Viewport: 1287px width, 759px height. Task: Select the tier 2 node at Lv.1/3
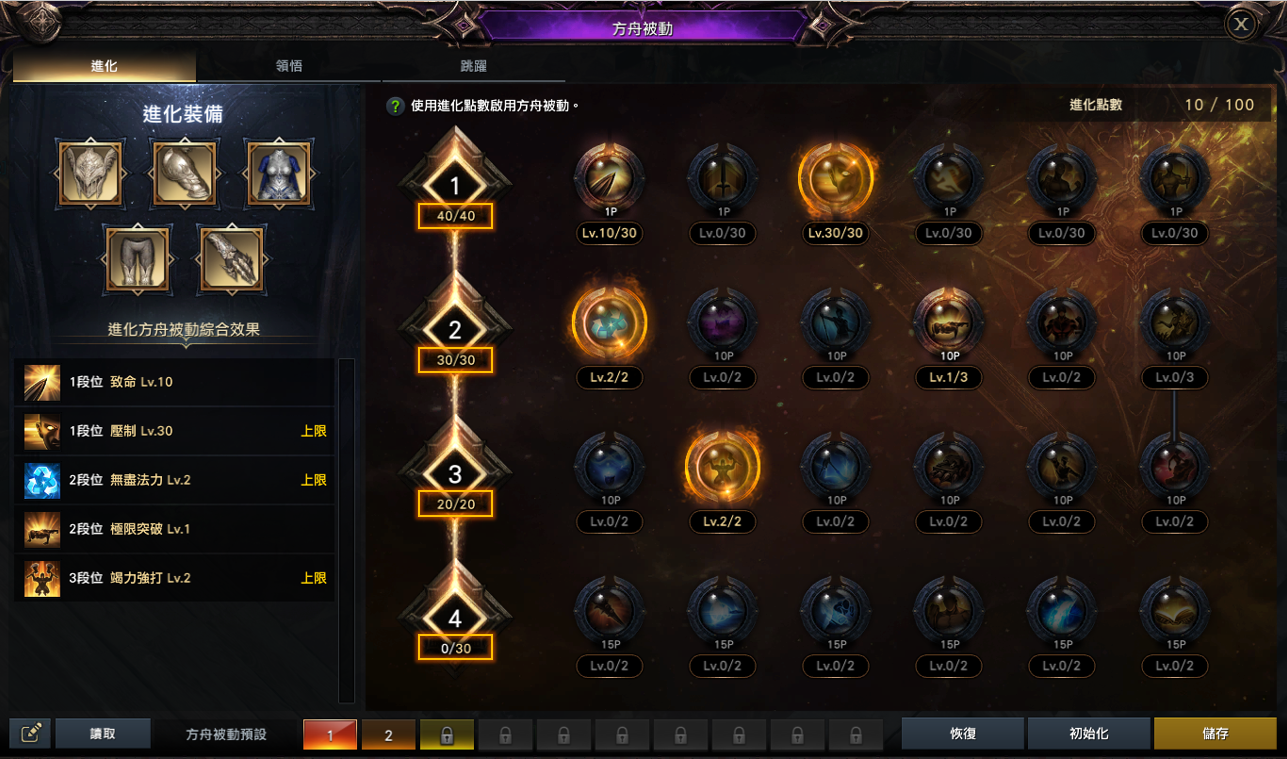coord(949,324)
